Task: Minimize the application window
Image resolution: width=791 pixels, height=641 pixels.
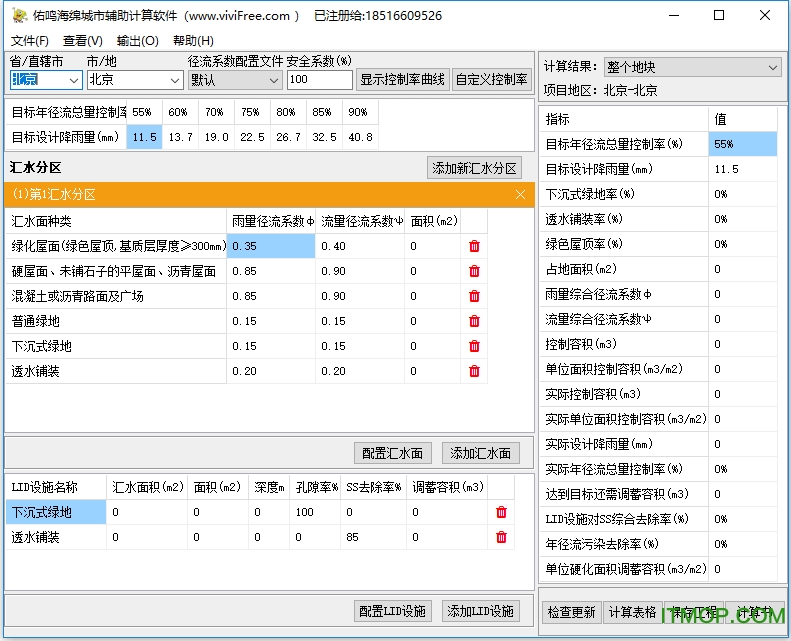Action: click(x=674, y=16)
